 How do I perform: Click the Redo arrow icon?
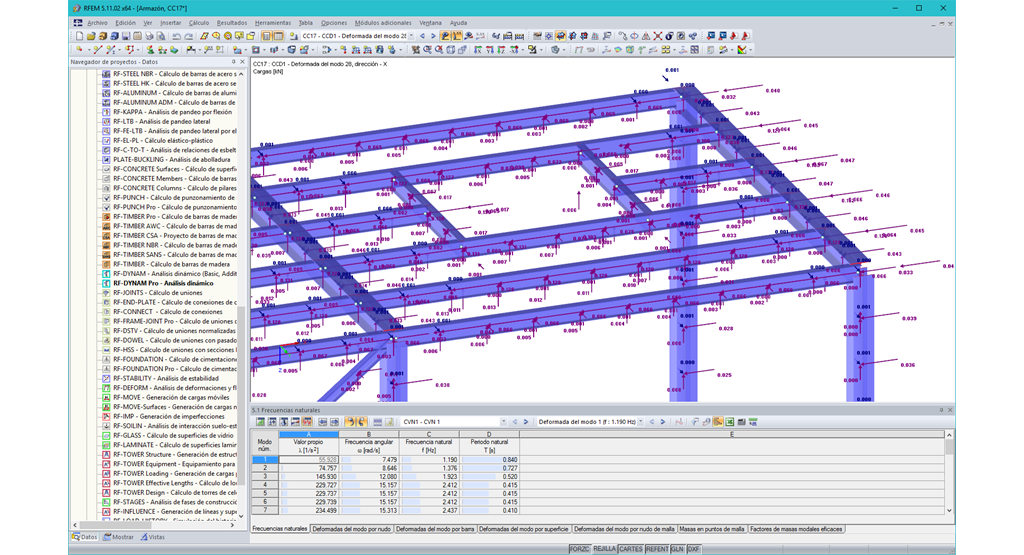pos(188,36)
